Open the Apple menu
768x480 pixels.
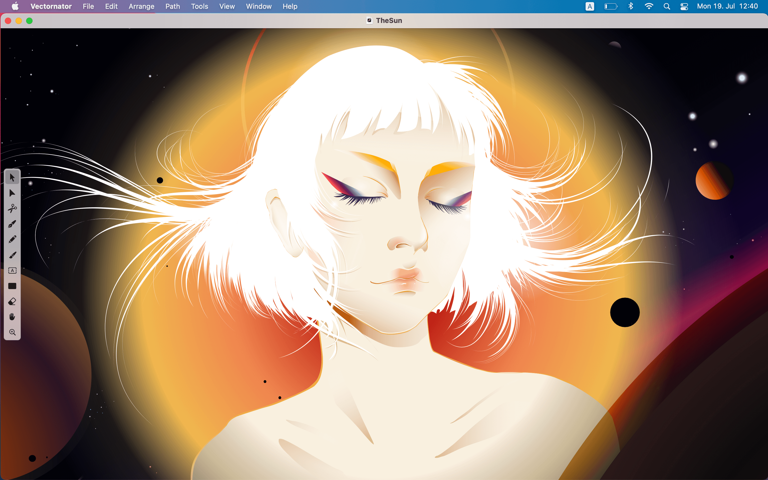[x=15, y=6]
